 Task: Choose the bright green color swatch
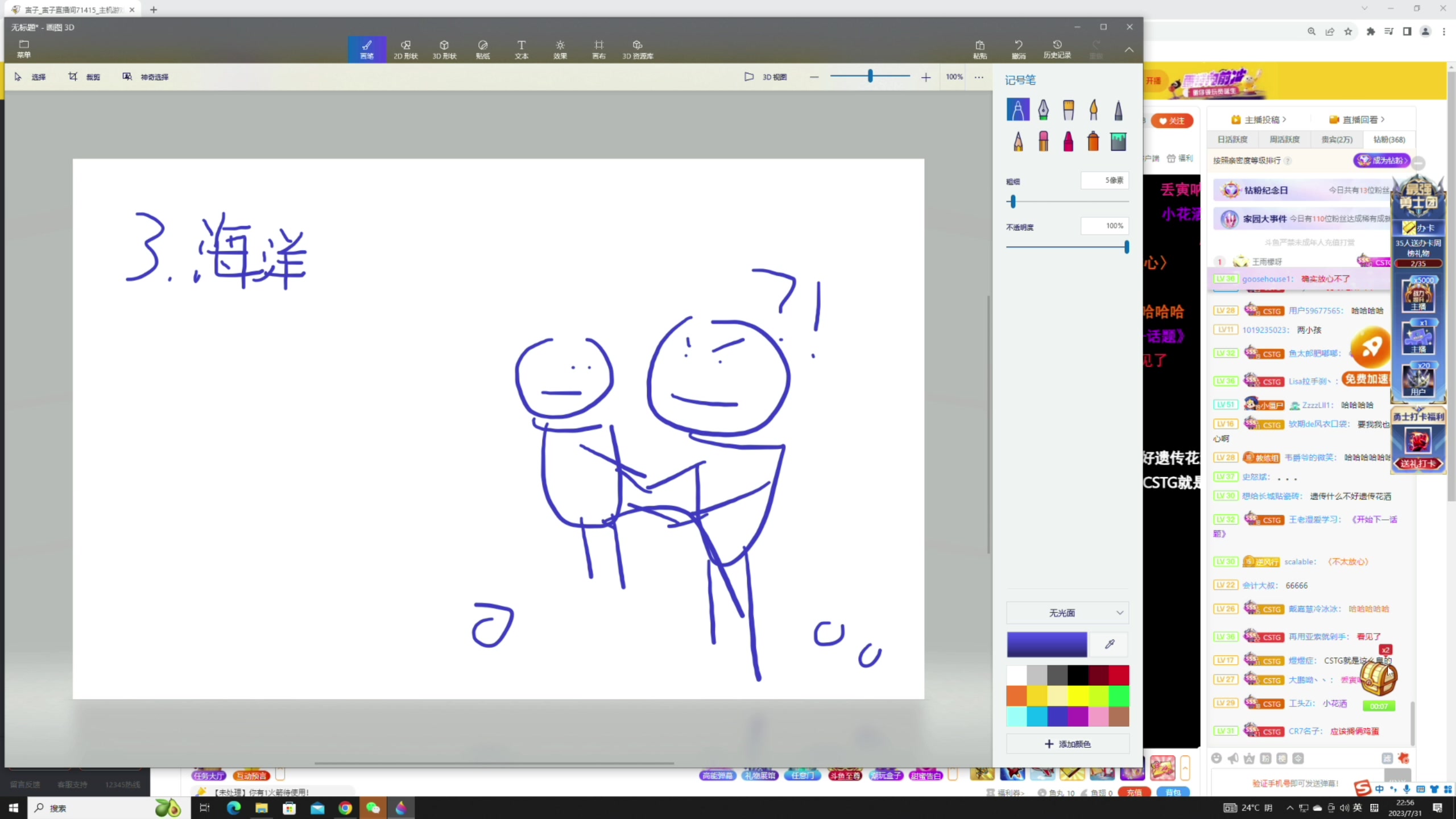[x=1119, y=696]
